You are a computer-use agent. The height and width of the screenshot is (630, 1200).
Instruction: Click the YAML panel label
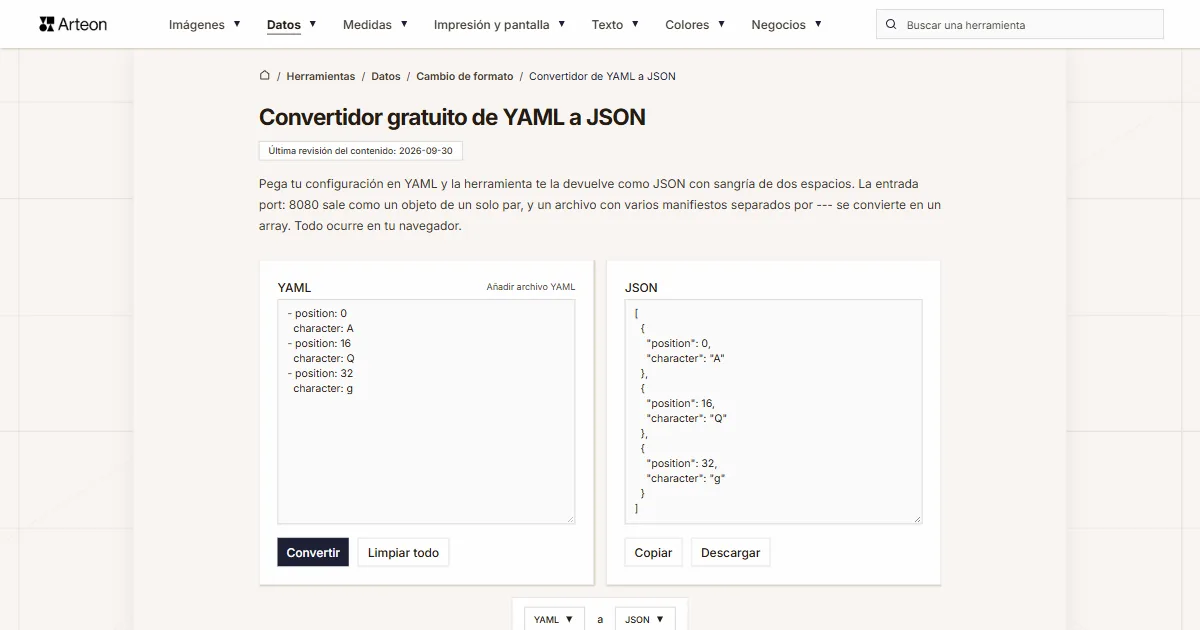click(x=294, y=287)
